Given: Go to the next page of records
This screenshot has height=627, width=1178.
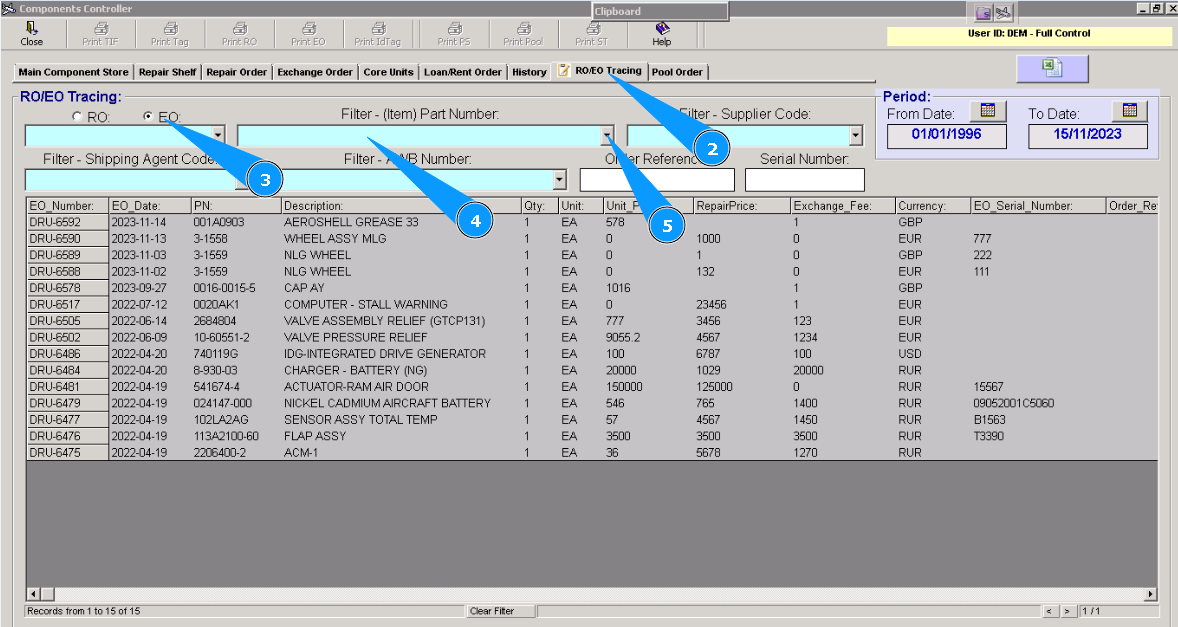Looking at the screenshot, I should tap(1067, 611).
